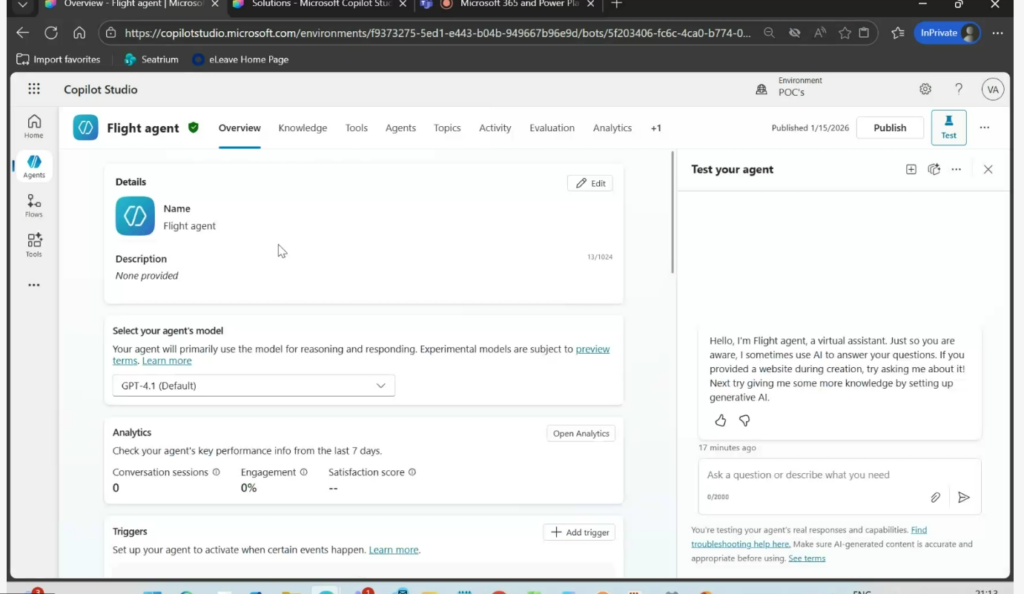This screenshot has height=594, width=1024.
Task: Toggle the Test panel button
Action: point(948,128)
